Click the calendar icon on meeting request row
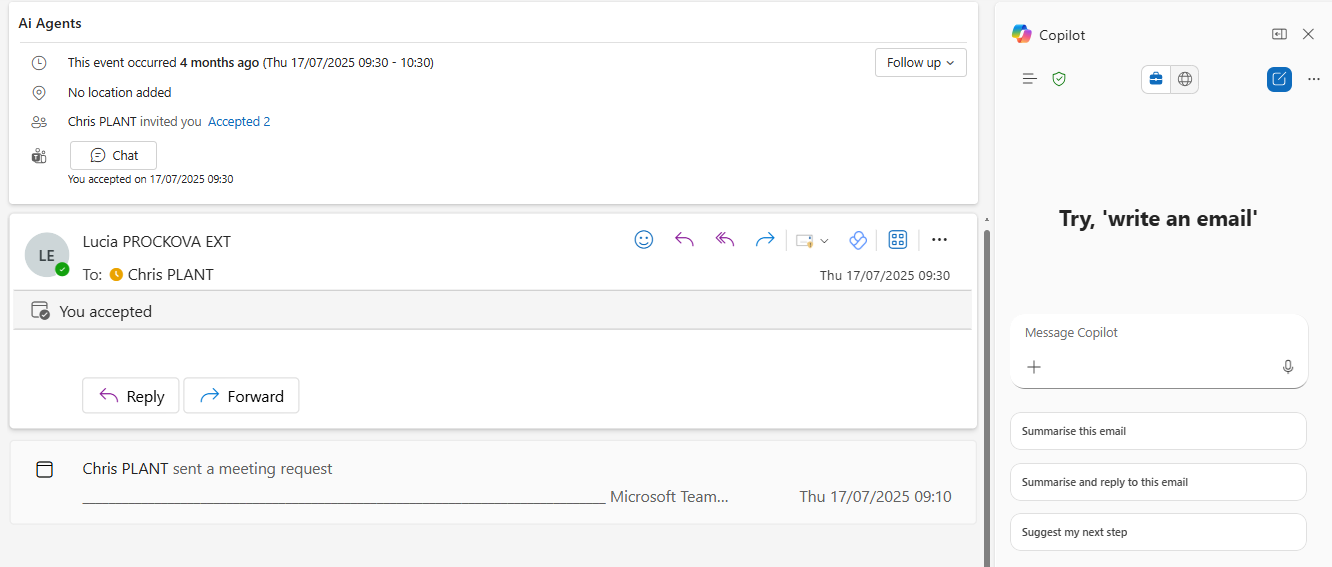This screenshot has height=567, width=1332. click(x=44, y=469)
